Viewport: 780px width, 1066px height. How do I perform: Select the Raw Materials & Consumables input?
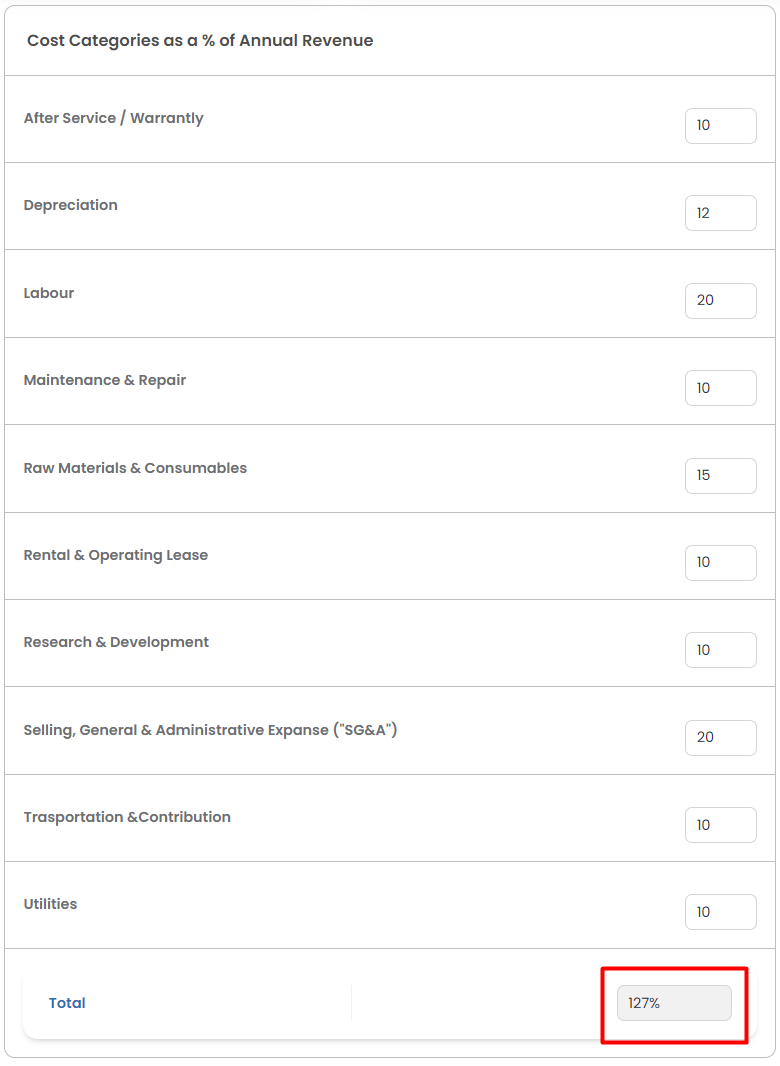(x=720, y=475)
